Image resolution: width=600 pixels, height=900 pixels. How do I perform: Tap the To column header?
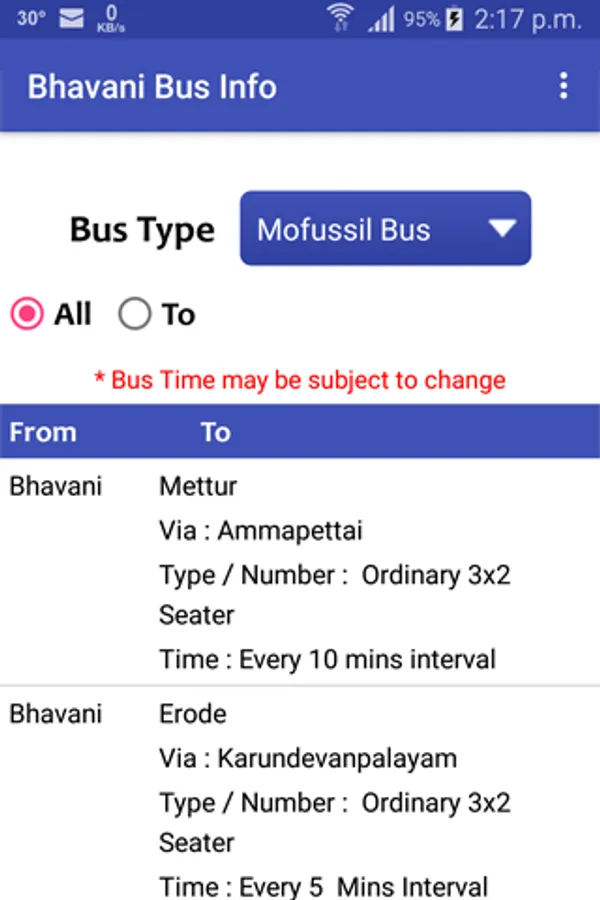click(x=215, y=432)
